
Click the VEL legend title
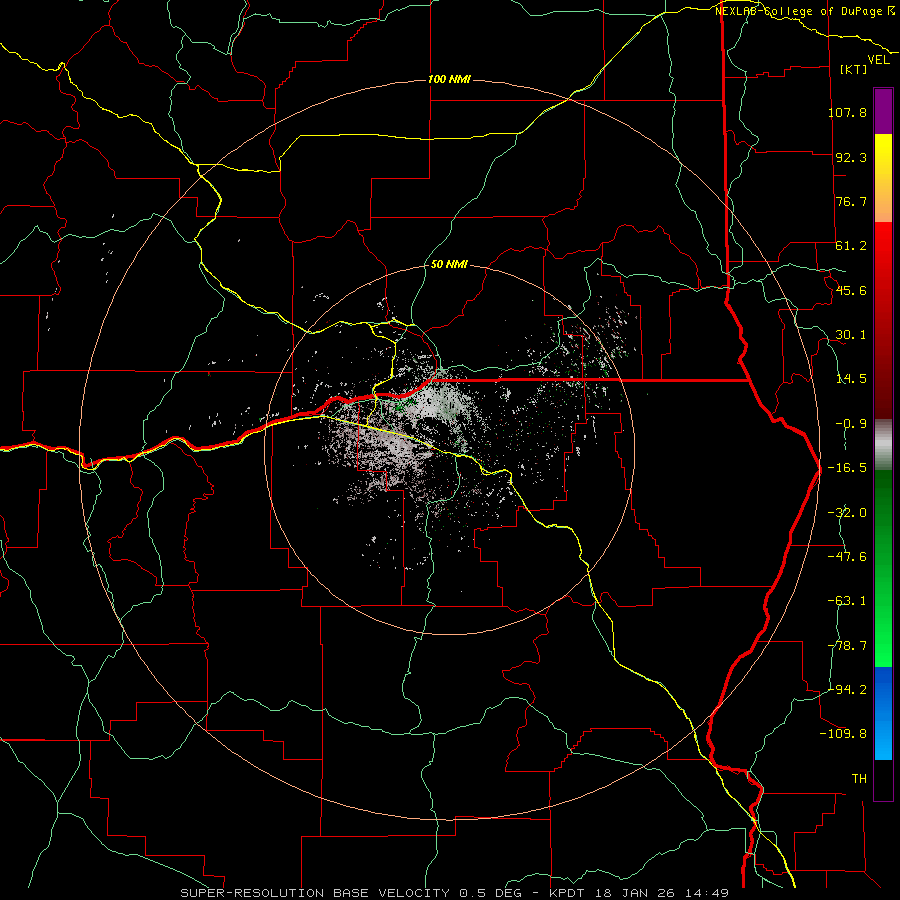click(878, 60)
